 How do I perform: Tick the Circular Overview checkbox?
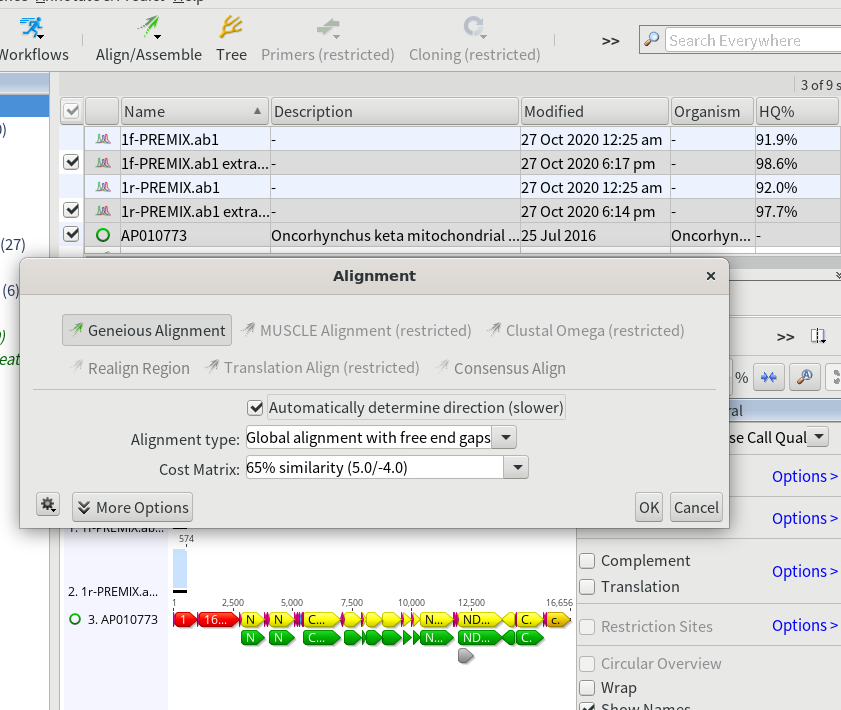pos(587,664)
